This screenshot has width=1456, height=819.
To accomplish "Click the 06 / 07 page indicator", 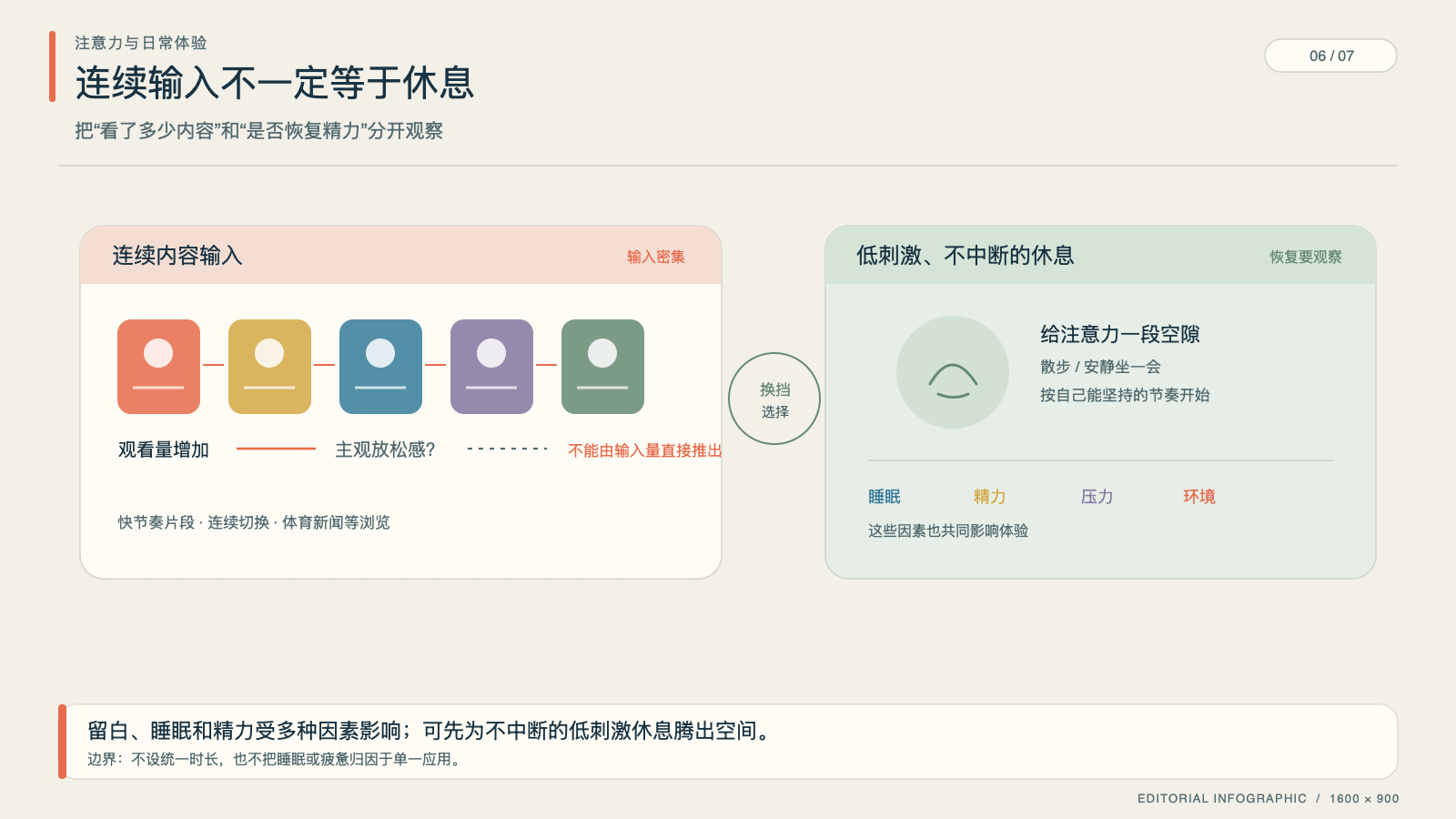I will pos(1330,56).
